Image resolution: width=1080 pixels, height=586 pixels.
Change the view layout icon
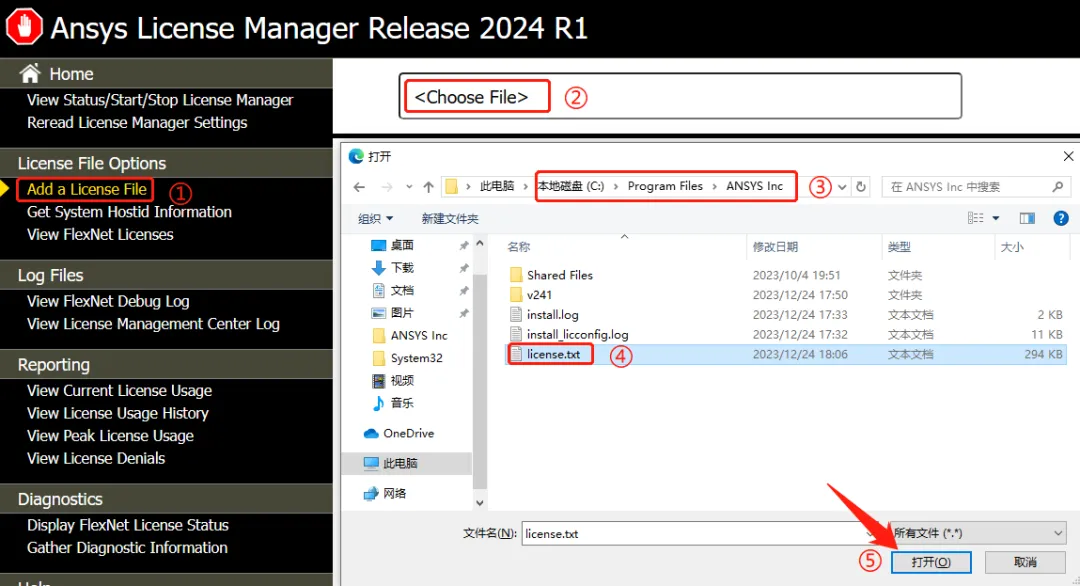click(975, 218)
